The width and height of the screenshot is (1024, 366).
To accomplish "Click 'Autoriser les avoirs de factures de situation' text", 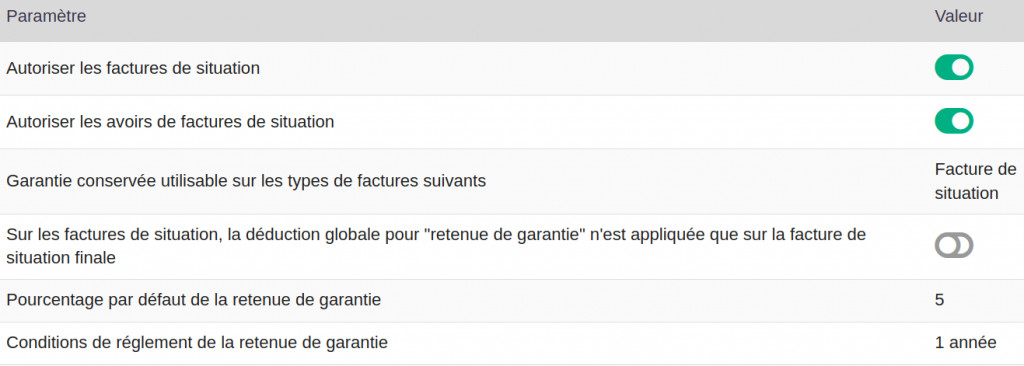I will [170, 122].
